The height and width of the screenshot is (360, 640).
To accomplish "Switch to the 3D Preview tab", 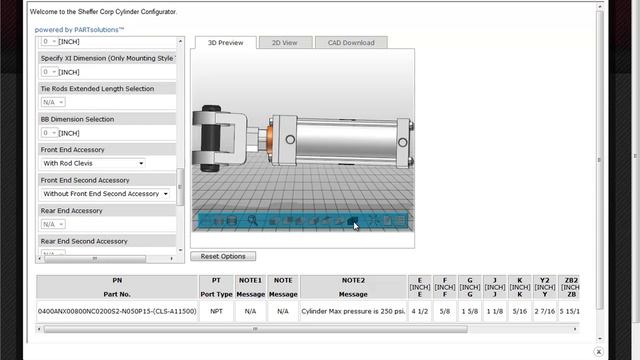I will coord(226,42).
